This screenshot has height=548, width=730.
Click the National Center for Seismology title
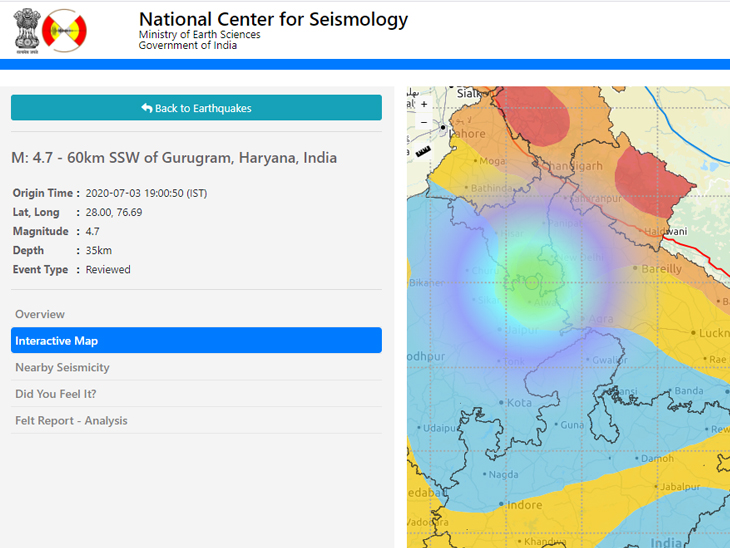tap(273, 19)
